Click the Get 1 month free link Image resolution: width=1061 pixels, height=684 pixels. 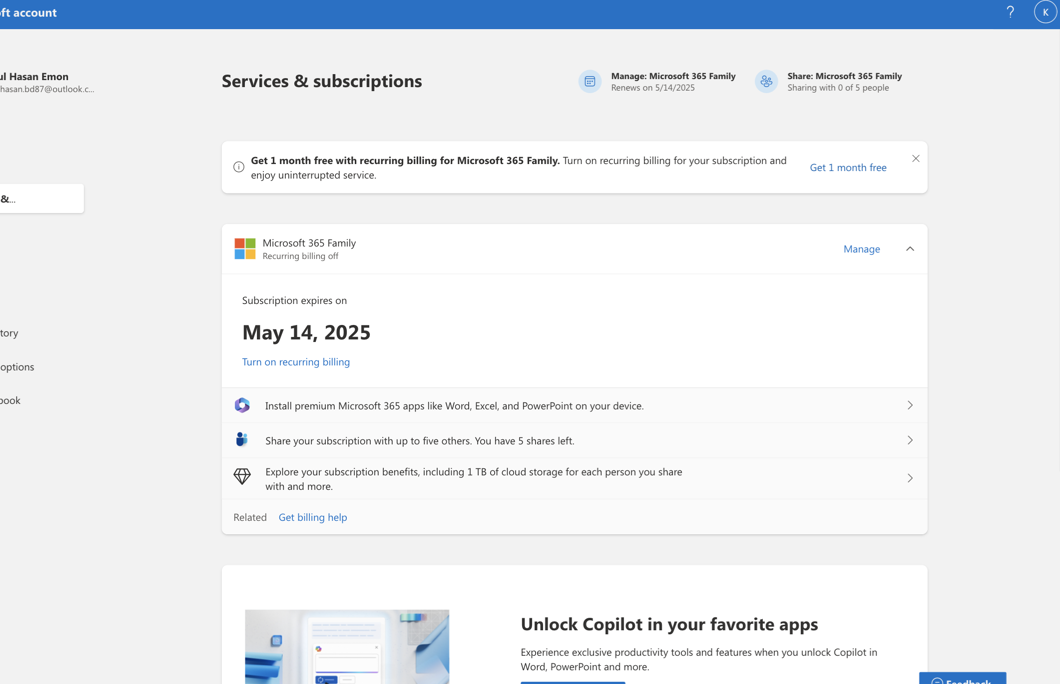[848, 168]
